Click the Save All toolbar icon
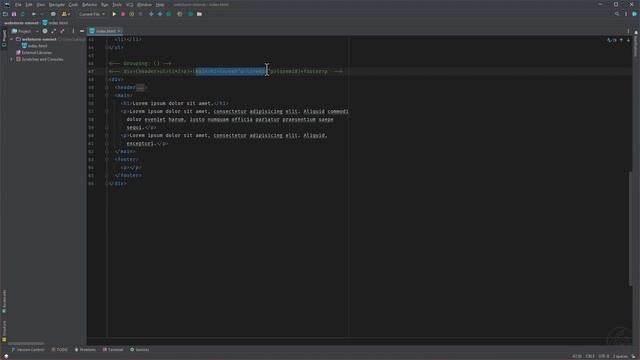 coord(14,14)
